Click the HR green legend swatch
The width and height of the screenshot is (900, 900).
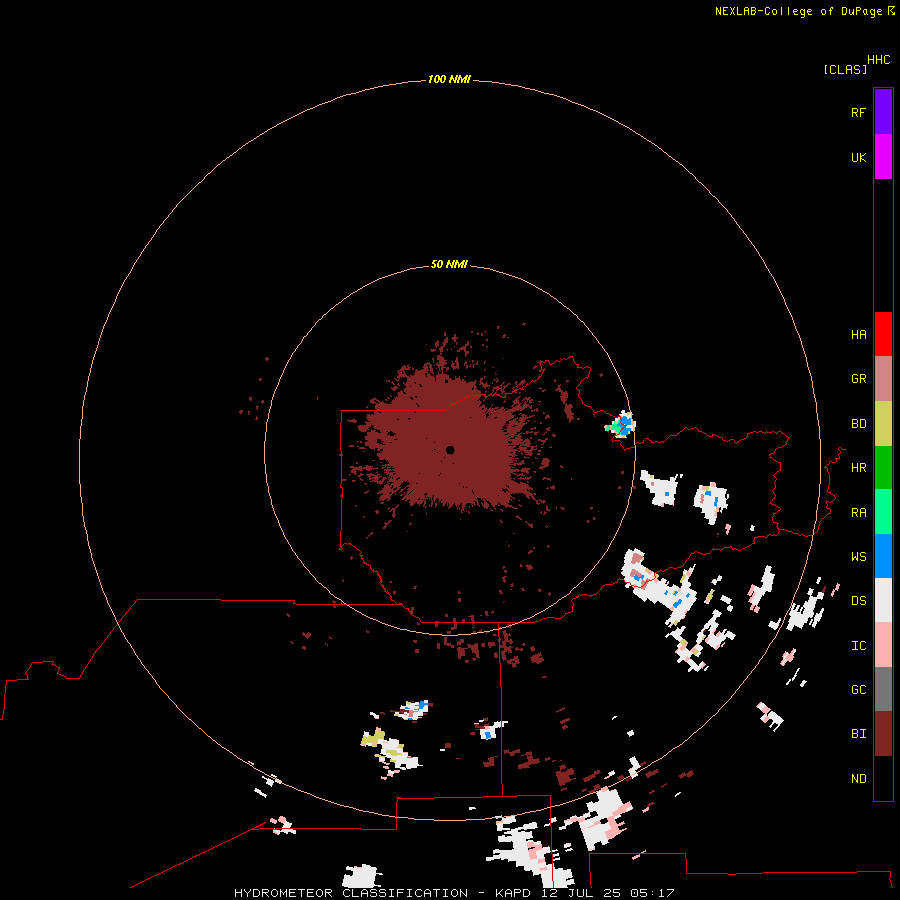click(x=883, y=468)
